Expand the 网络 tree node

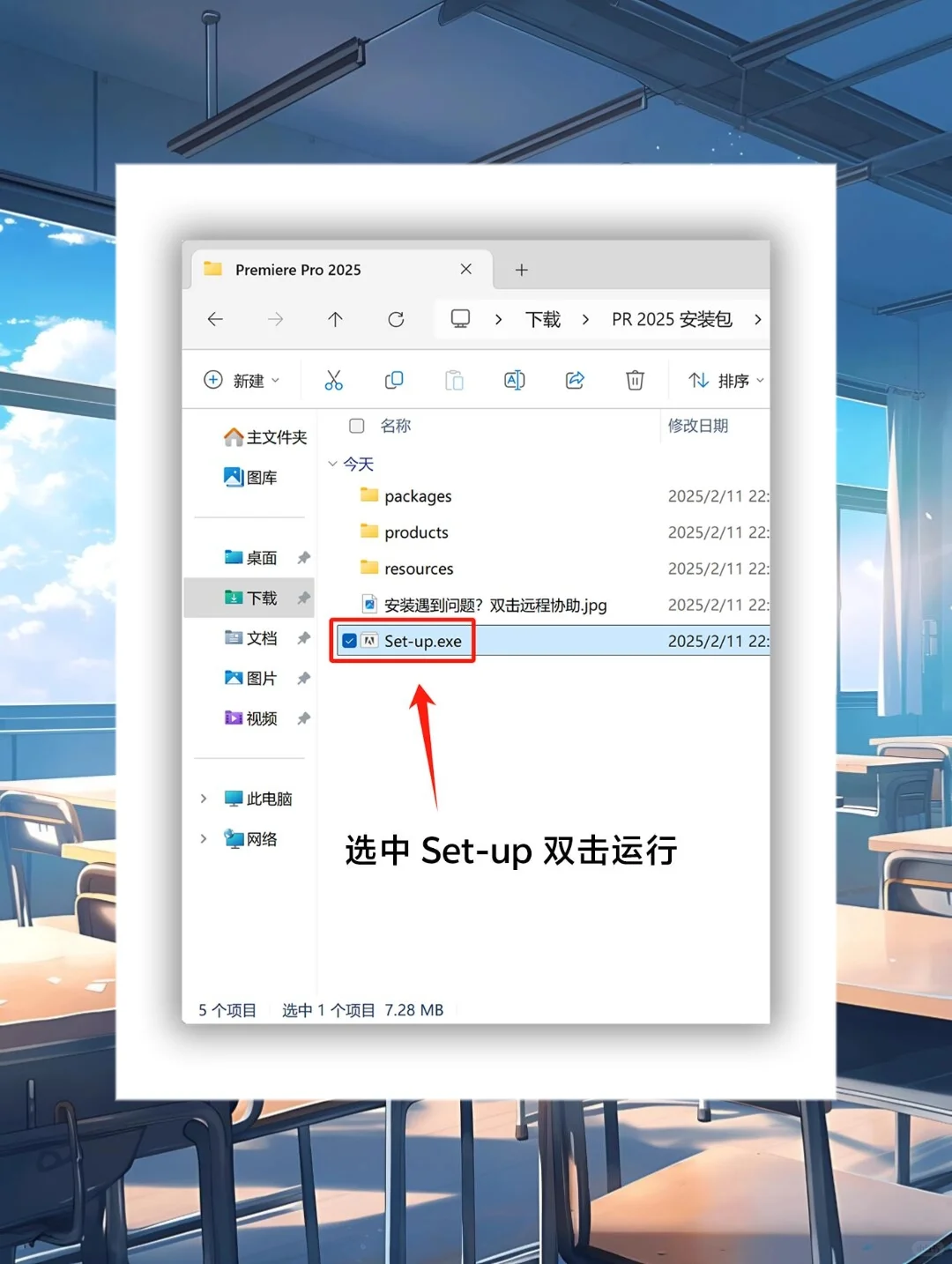pyautogui.click(x=204, y=838)
